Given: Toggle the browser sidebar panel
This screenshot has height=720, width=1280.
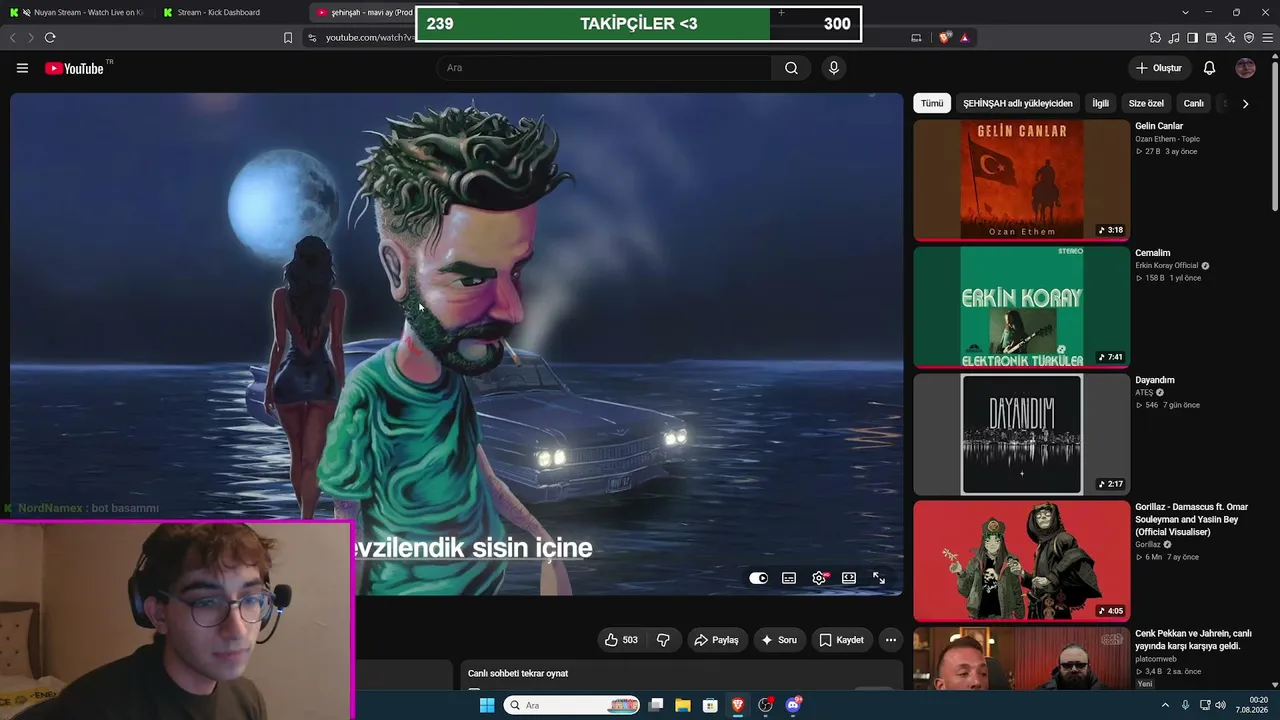Looking at the screenshot, I should (x=1192, y=38).
